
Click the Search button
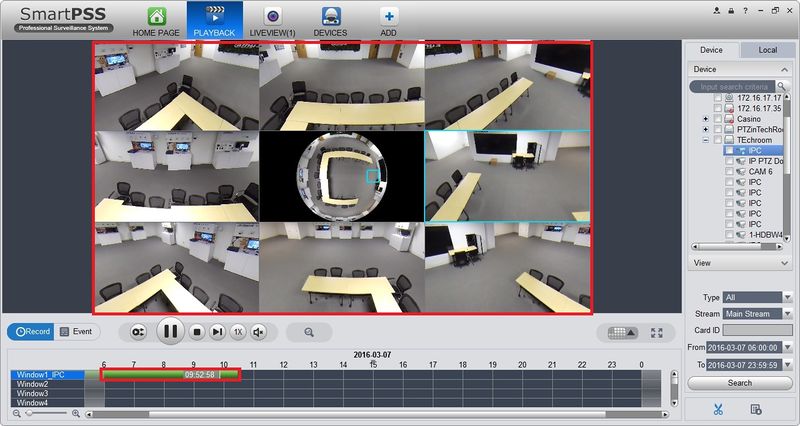tap(740, 383)
